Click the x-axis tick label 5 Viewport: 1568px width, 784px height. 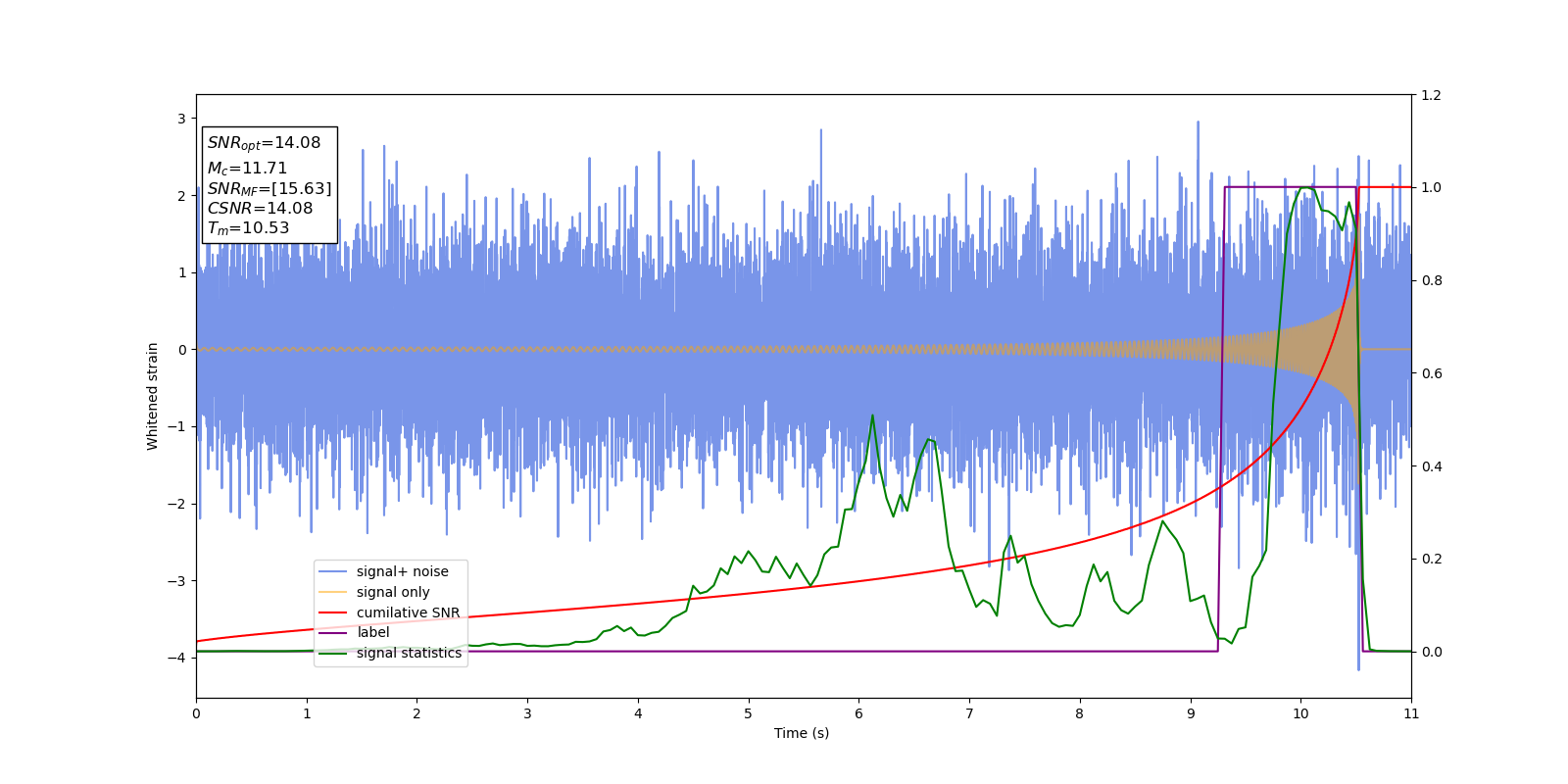coord(748,713)
